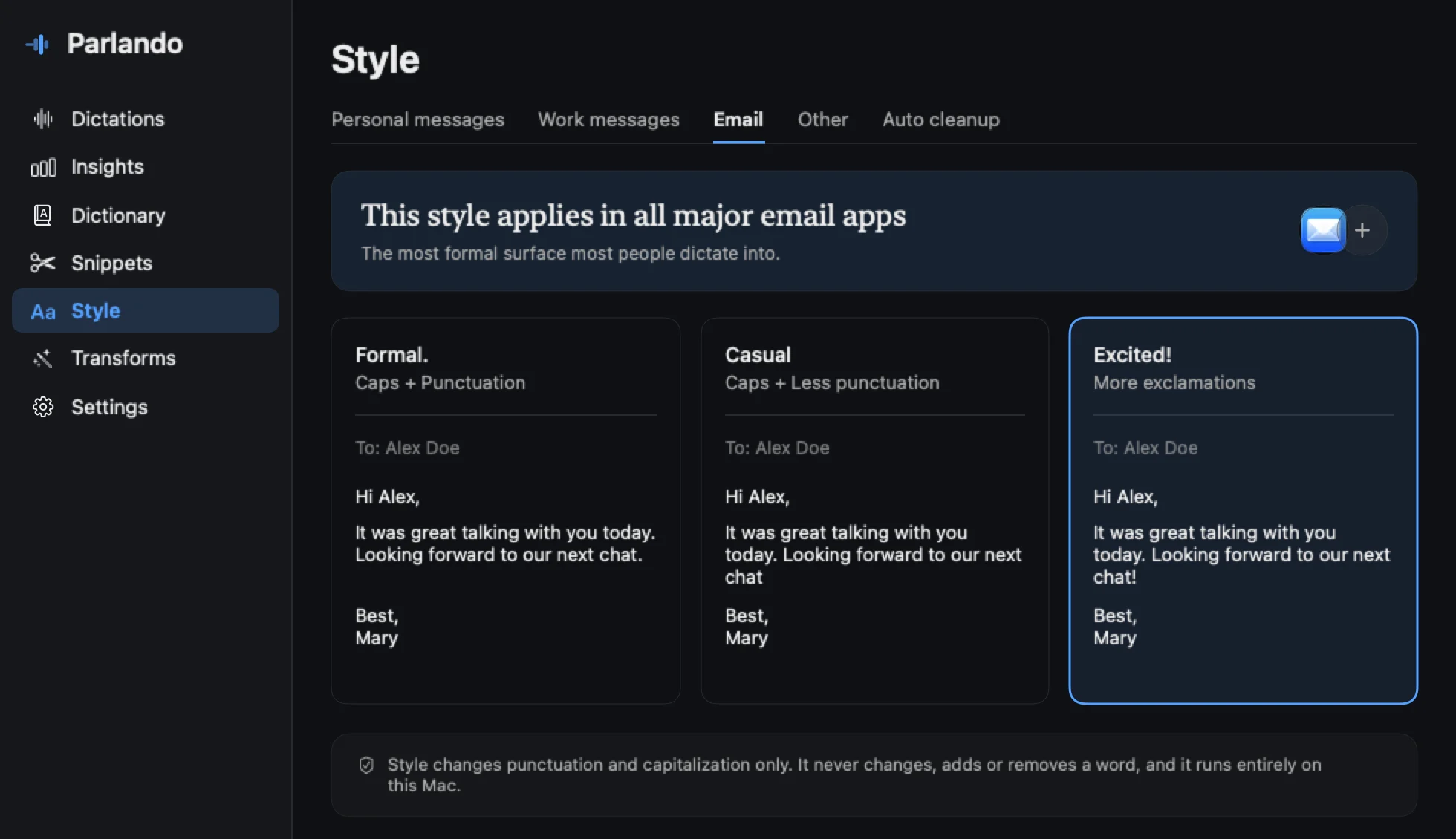Click 'This style applies in all major email apps'
The image size is (1456, 839).
click(x=634, y=215)
